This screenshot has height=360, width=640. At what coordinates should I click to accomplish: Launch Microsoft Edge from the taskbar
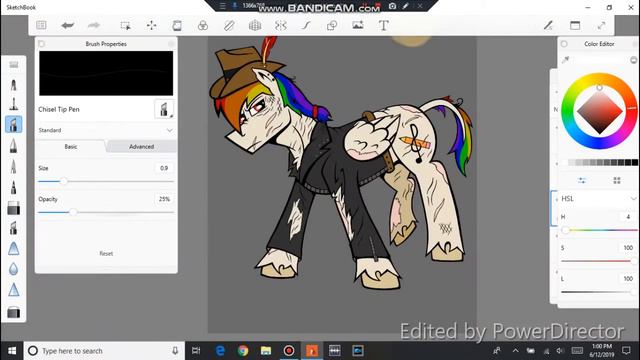coord(220,351)
